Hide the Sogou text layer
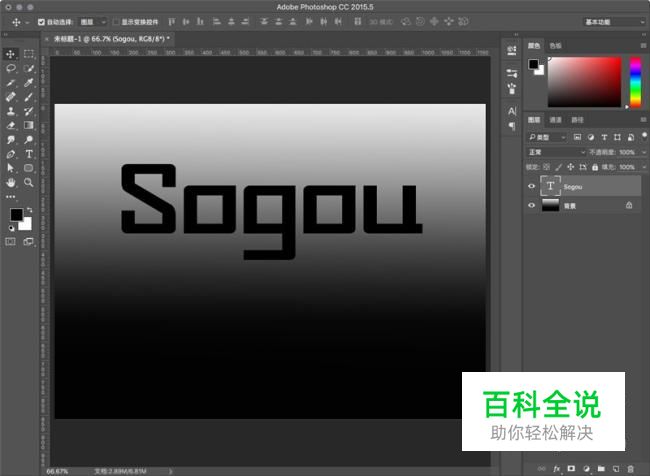 [x=531, y=186]
